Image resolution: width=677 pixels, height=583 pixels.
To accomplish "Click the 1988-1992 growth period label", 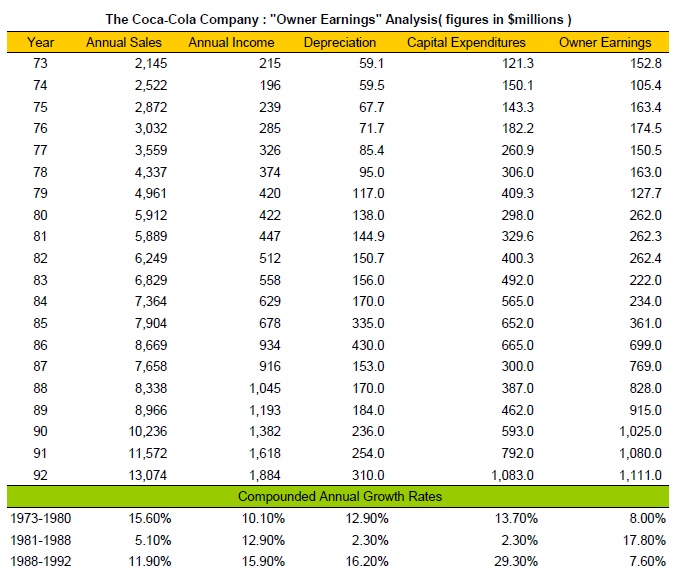I will pyautogui.click(x=41, y=561).
